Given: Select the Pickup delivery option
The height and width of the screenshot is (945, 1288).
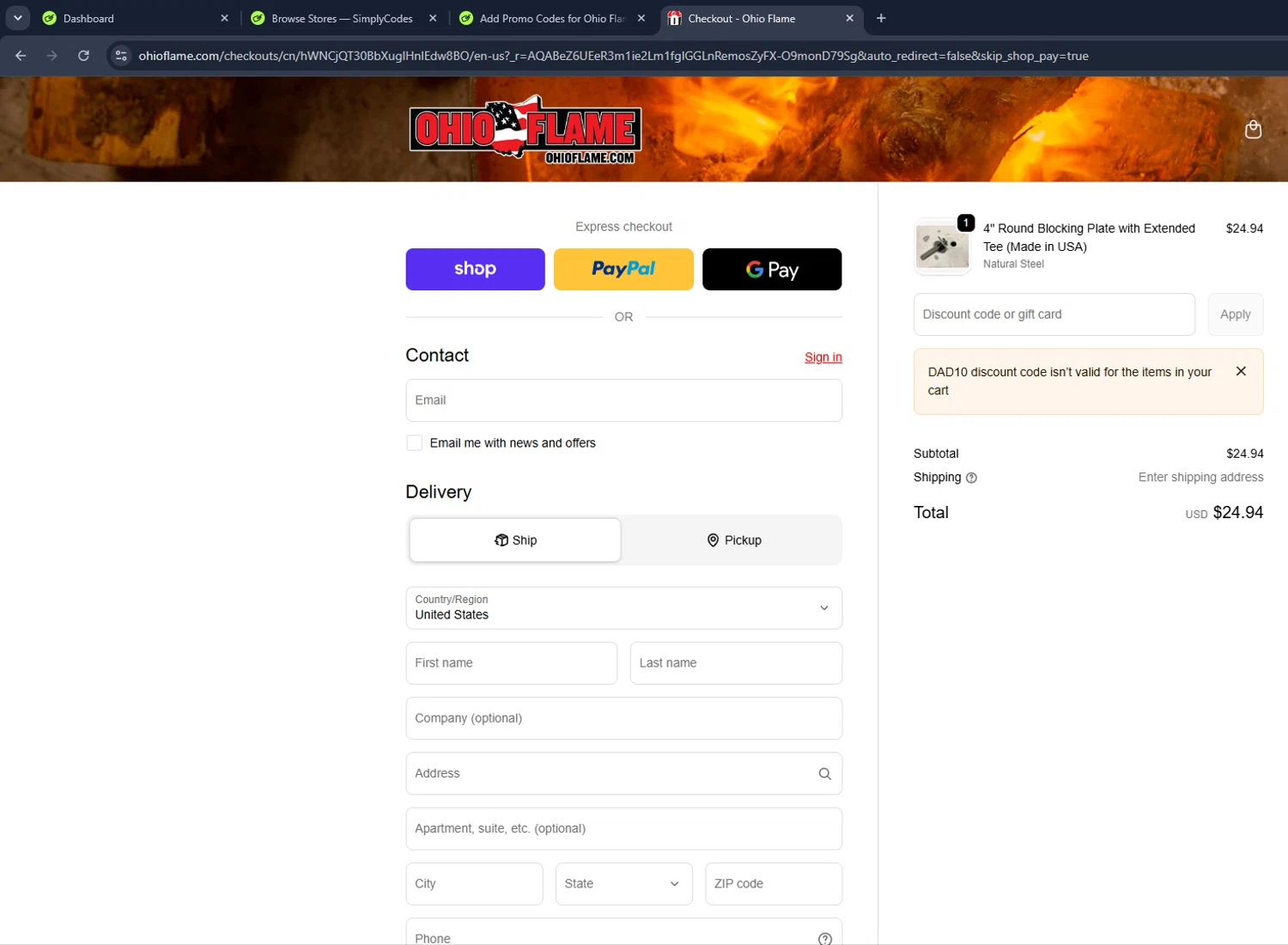Looking at the screenshot, I should [x=733, y=540].
